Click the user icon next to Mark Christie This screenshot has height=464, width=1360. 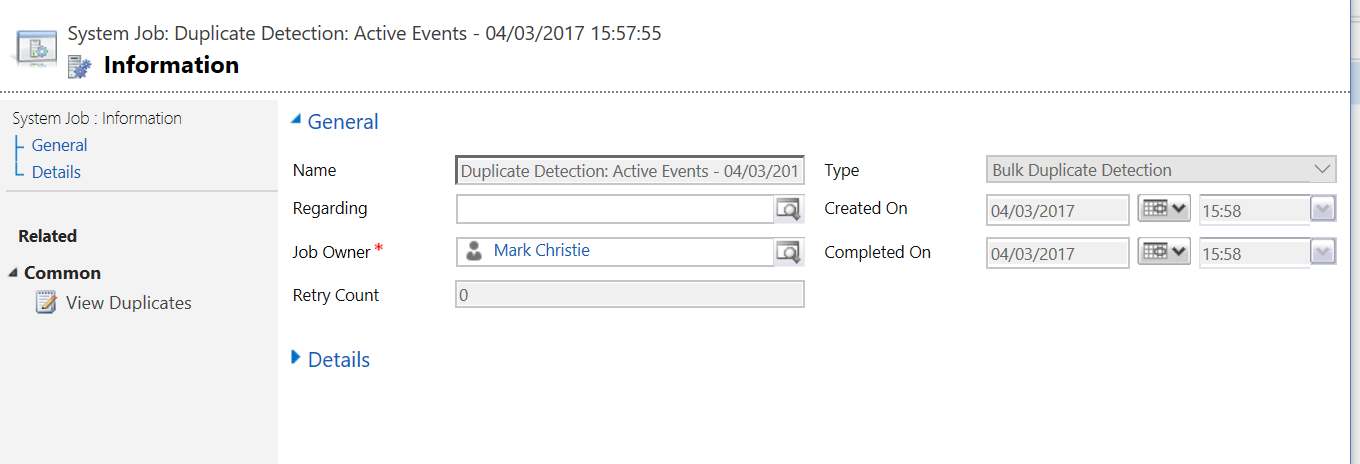[x=474, y=251]
